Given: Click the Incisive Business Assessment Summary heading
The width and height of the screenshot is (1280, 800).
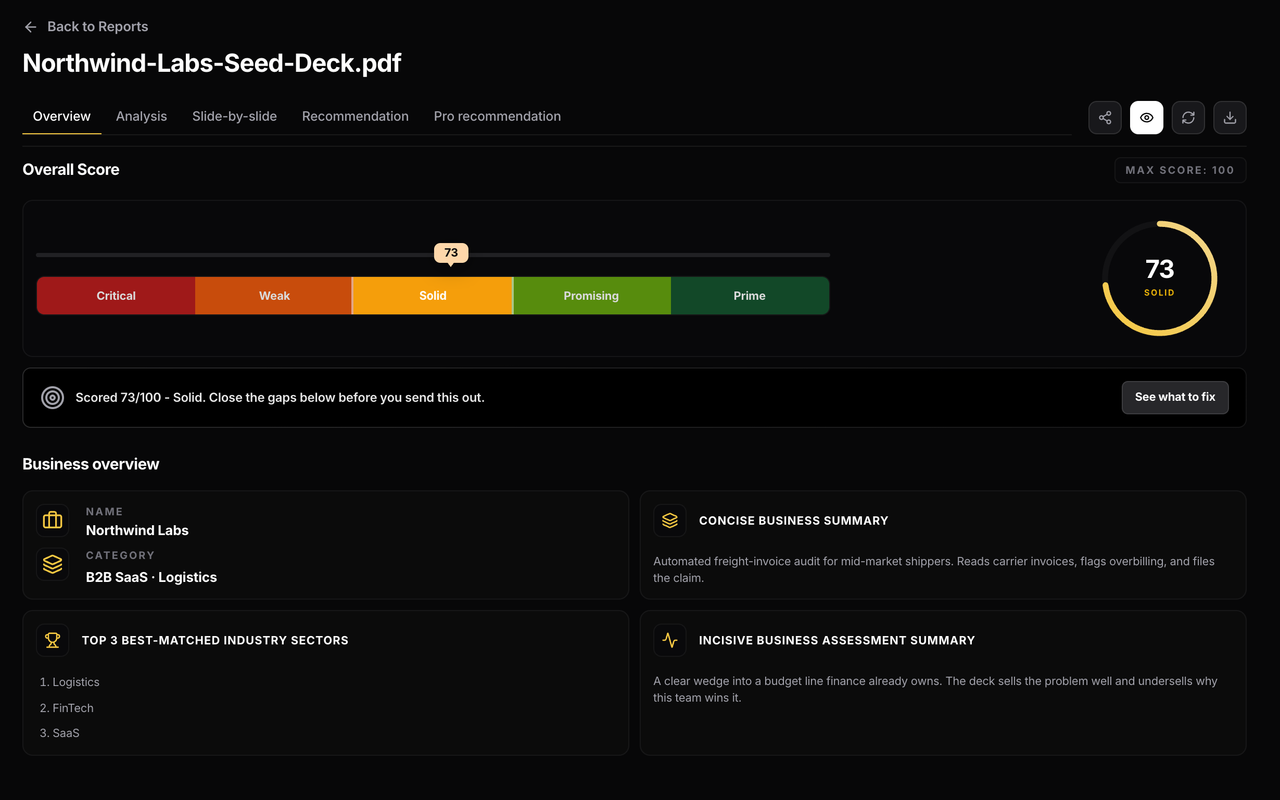Looking at the screenshot, I should pyautogui.click(x=837, y=640).
